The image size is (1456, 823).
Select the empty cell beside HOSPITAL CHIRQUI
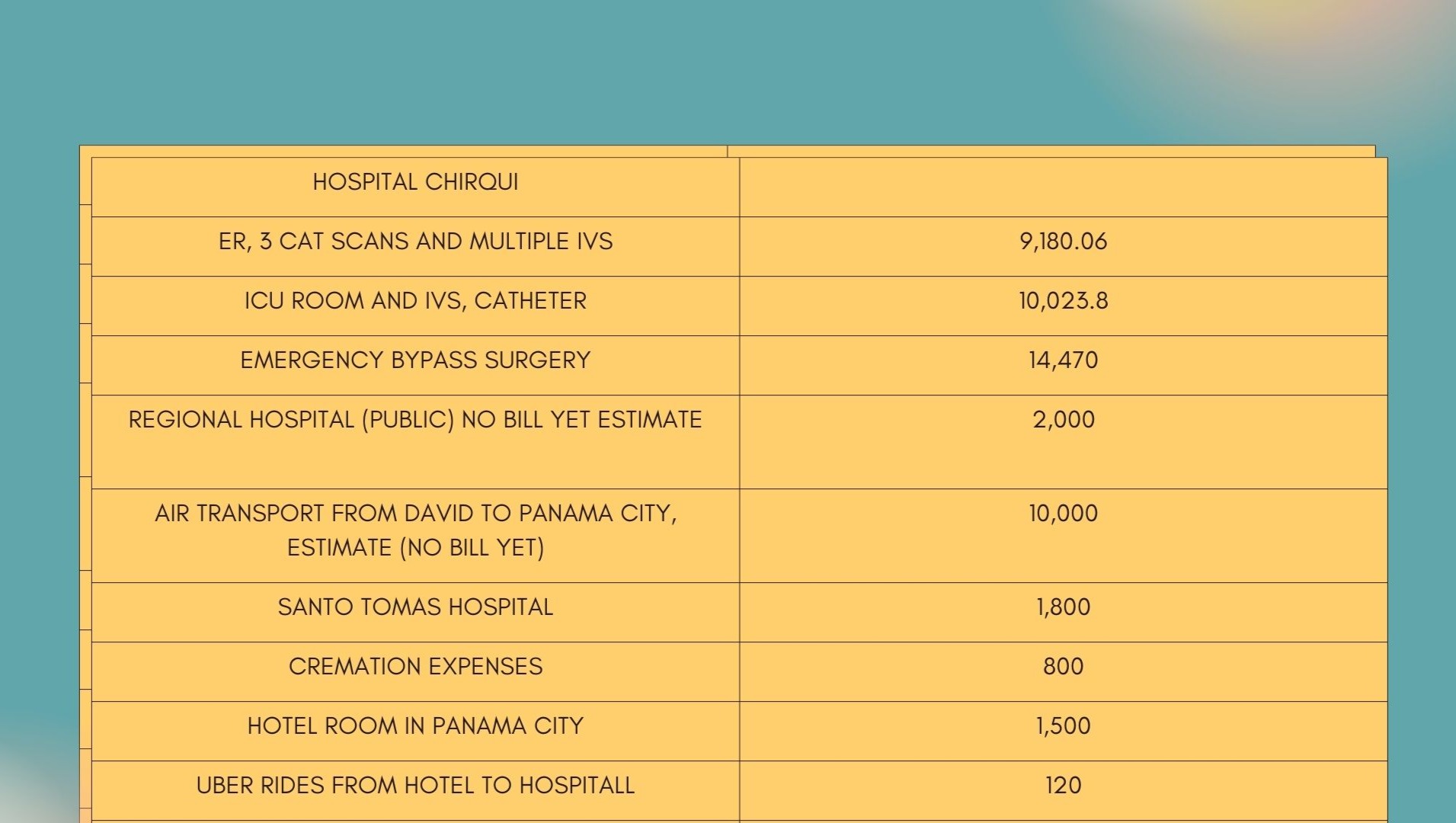point(1063,187)
